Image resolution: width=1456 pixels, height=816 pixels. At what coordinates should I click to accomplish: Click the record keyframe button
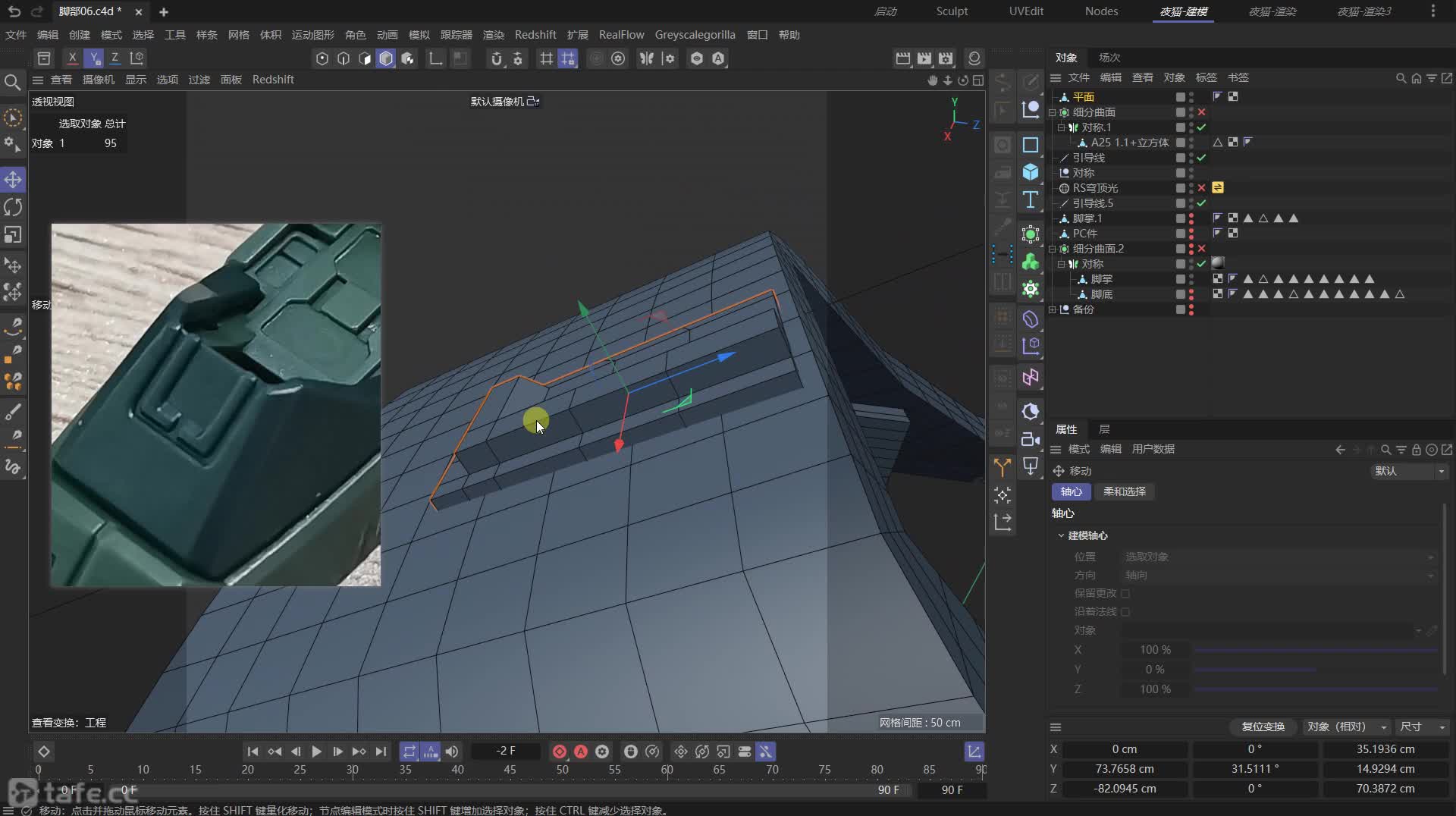560,752
